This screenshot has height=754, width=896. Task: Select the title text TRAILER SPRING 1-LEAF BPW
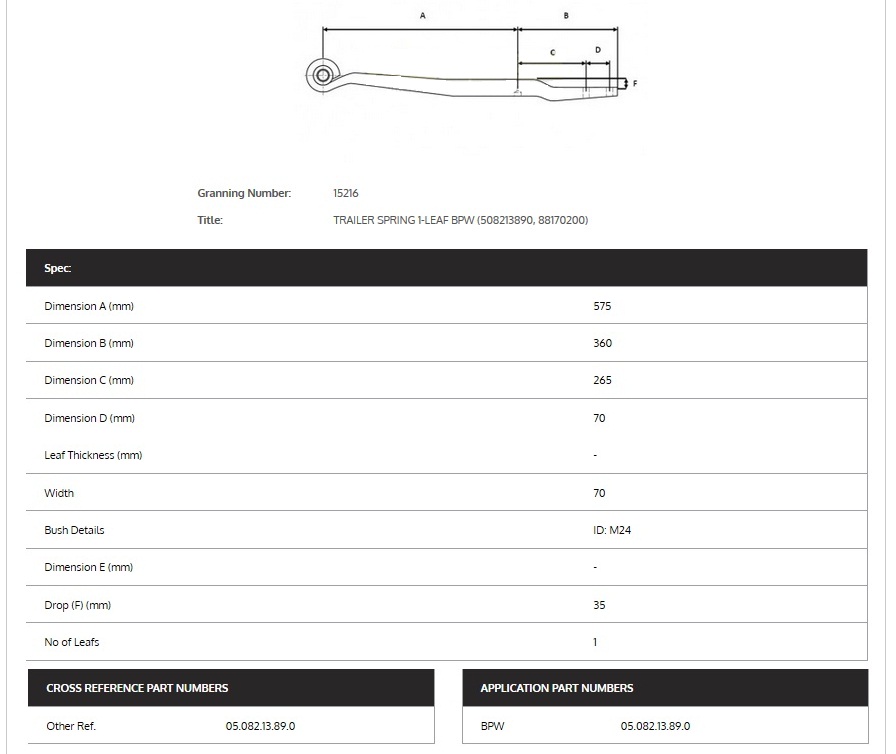point(403,220)
